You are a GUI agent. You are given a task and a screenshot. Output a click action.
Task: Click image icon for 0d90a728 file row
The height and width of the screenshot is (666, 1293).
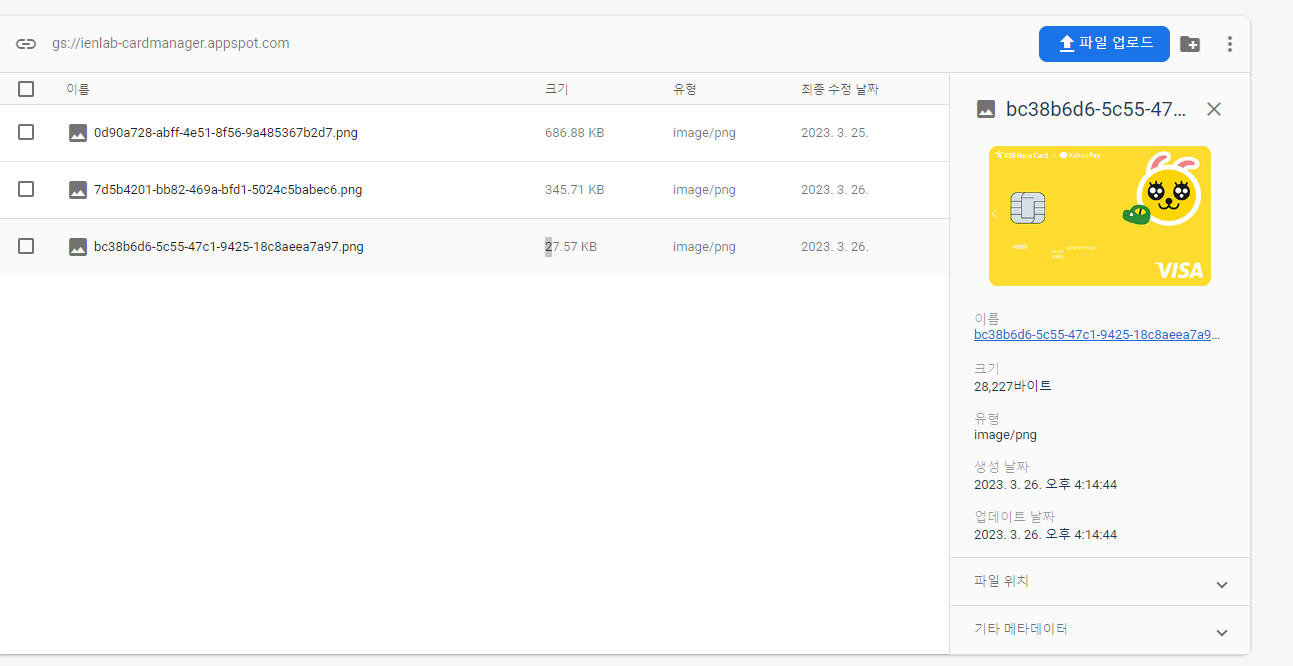(78, 133)
